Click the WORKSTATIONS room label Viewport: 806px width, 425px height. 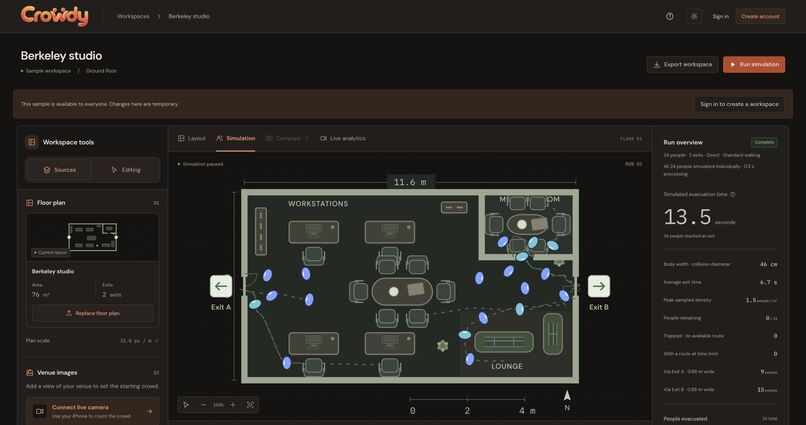coord(318,204)
